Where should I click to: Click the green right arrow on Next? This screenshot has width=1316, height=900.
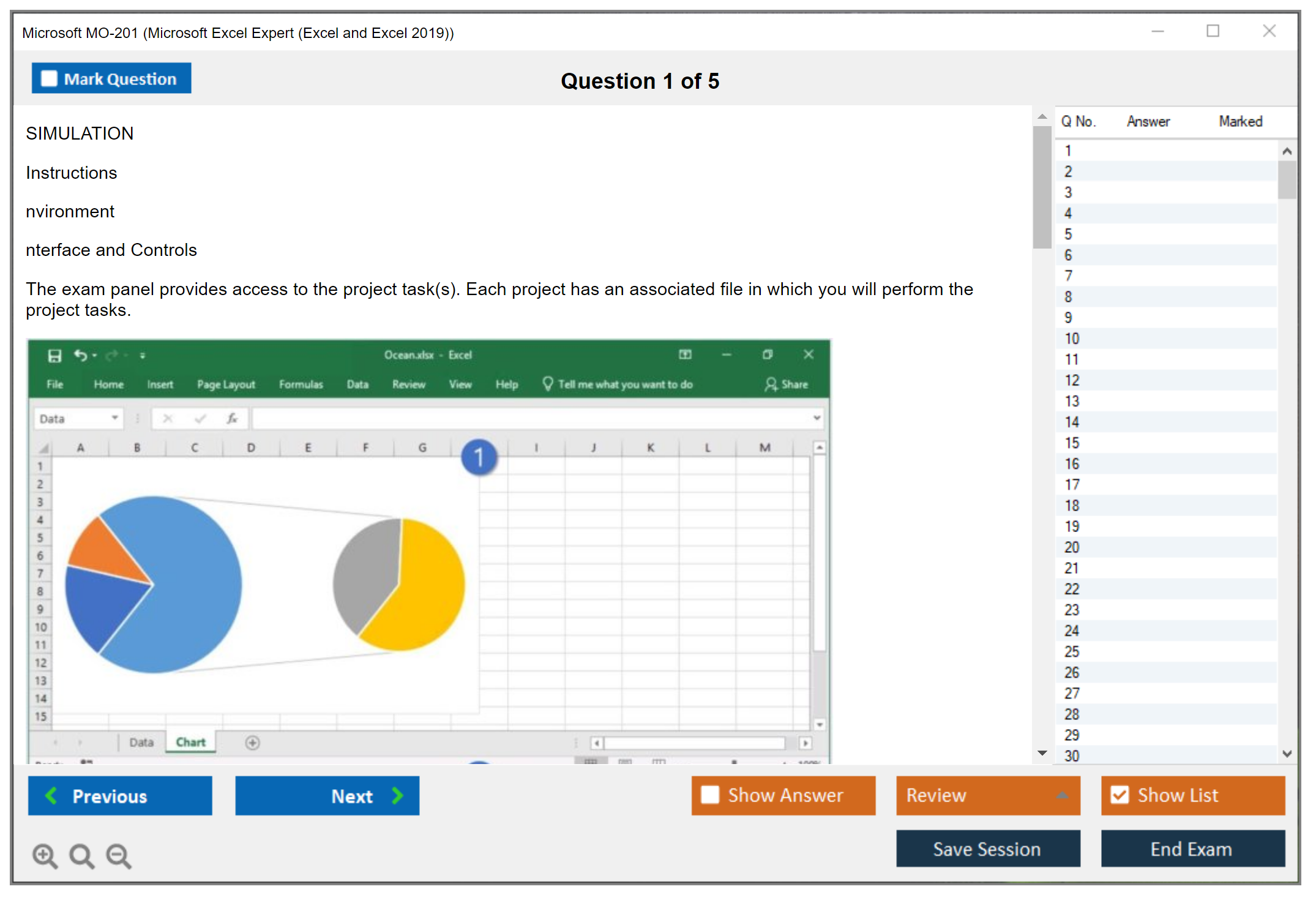[x=398, y=795]
